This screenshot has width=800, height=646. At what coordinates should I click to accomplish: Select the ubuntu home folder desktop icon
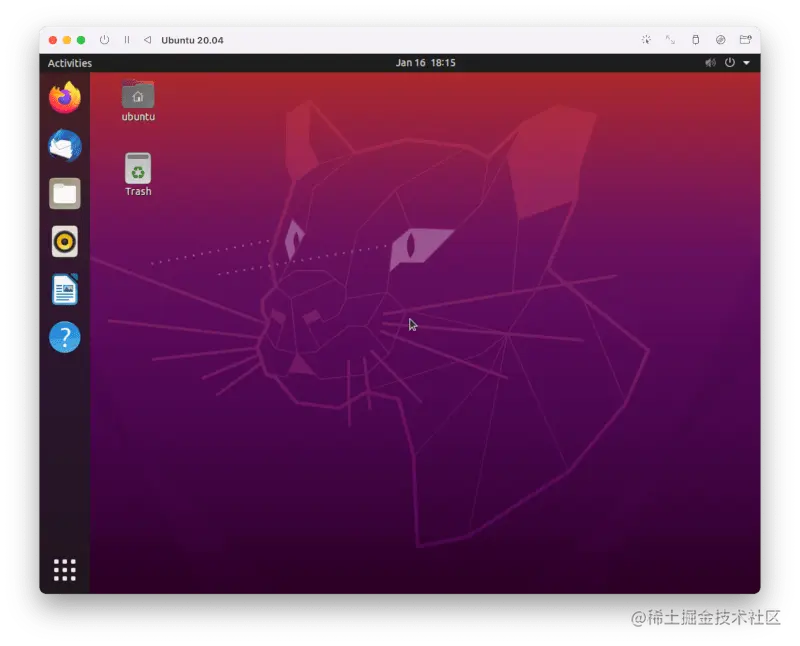click(x=138, y=101)
